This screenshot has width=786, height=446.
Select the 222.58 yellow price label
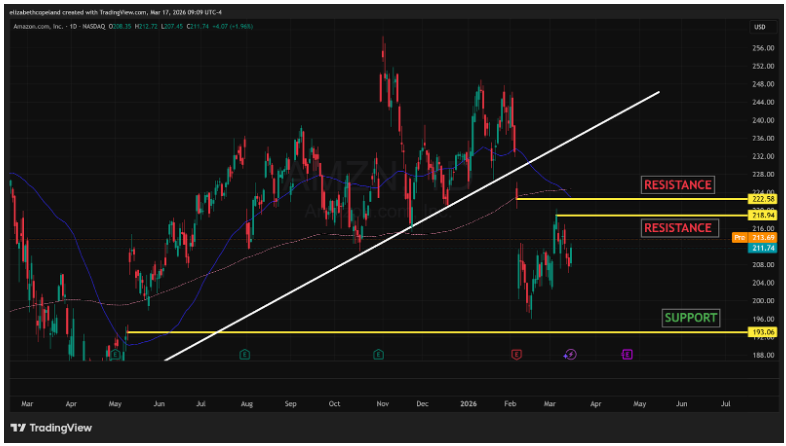763,199
